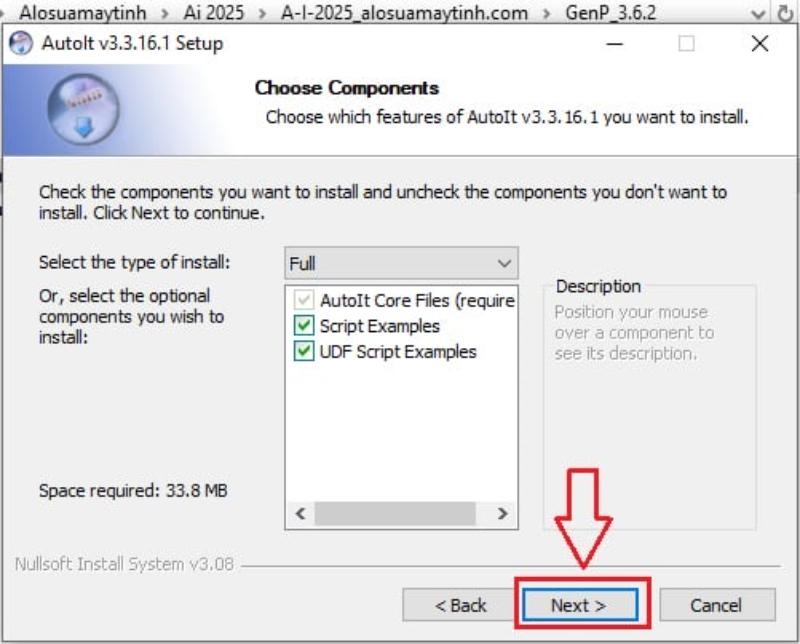Screen dimensions: 800x644
Task: Open the Ai 2025 breadcrumb folder
Action: point(213,13)
